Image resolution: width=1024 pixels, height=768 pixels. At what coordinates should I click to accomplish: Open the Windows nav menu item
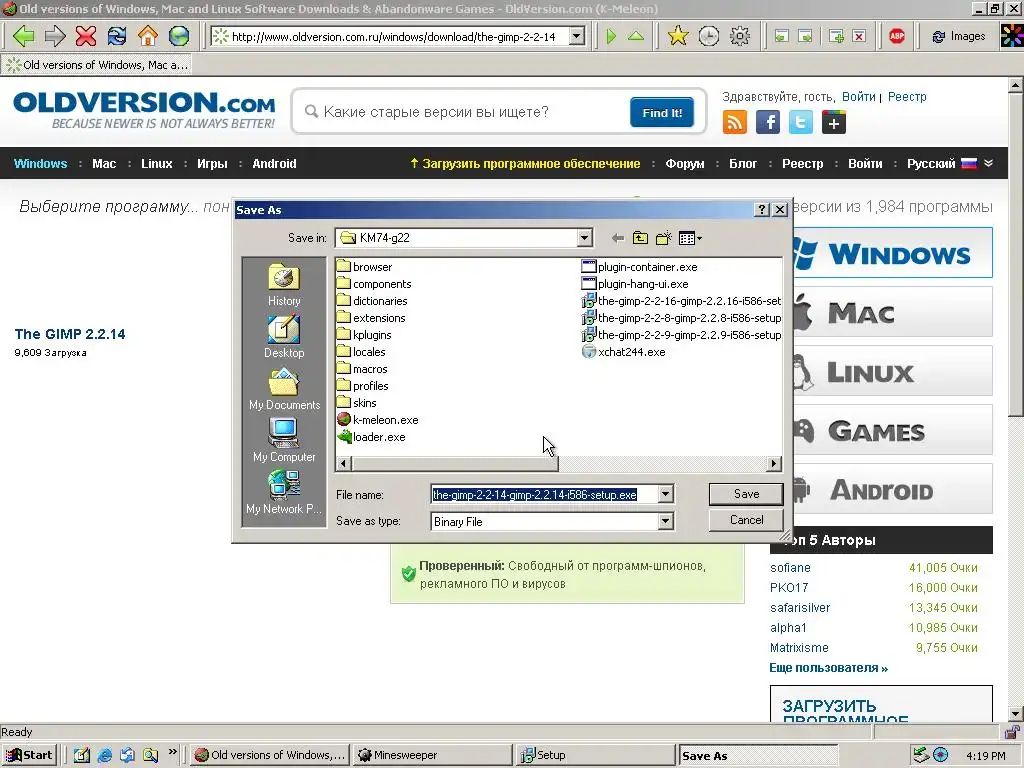pyautogui.click(x=40, y=163)
